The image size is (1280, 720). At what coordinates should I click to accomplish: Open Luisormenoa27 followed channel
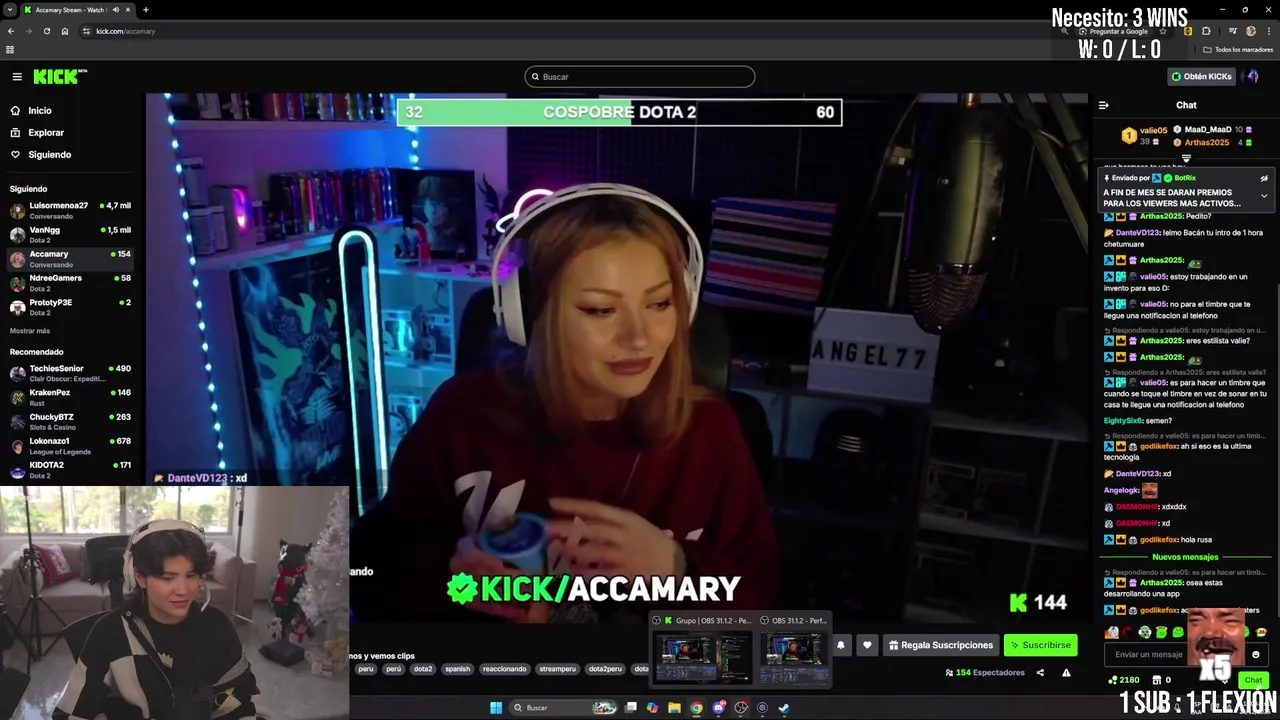click(70, 210)
